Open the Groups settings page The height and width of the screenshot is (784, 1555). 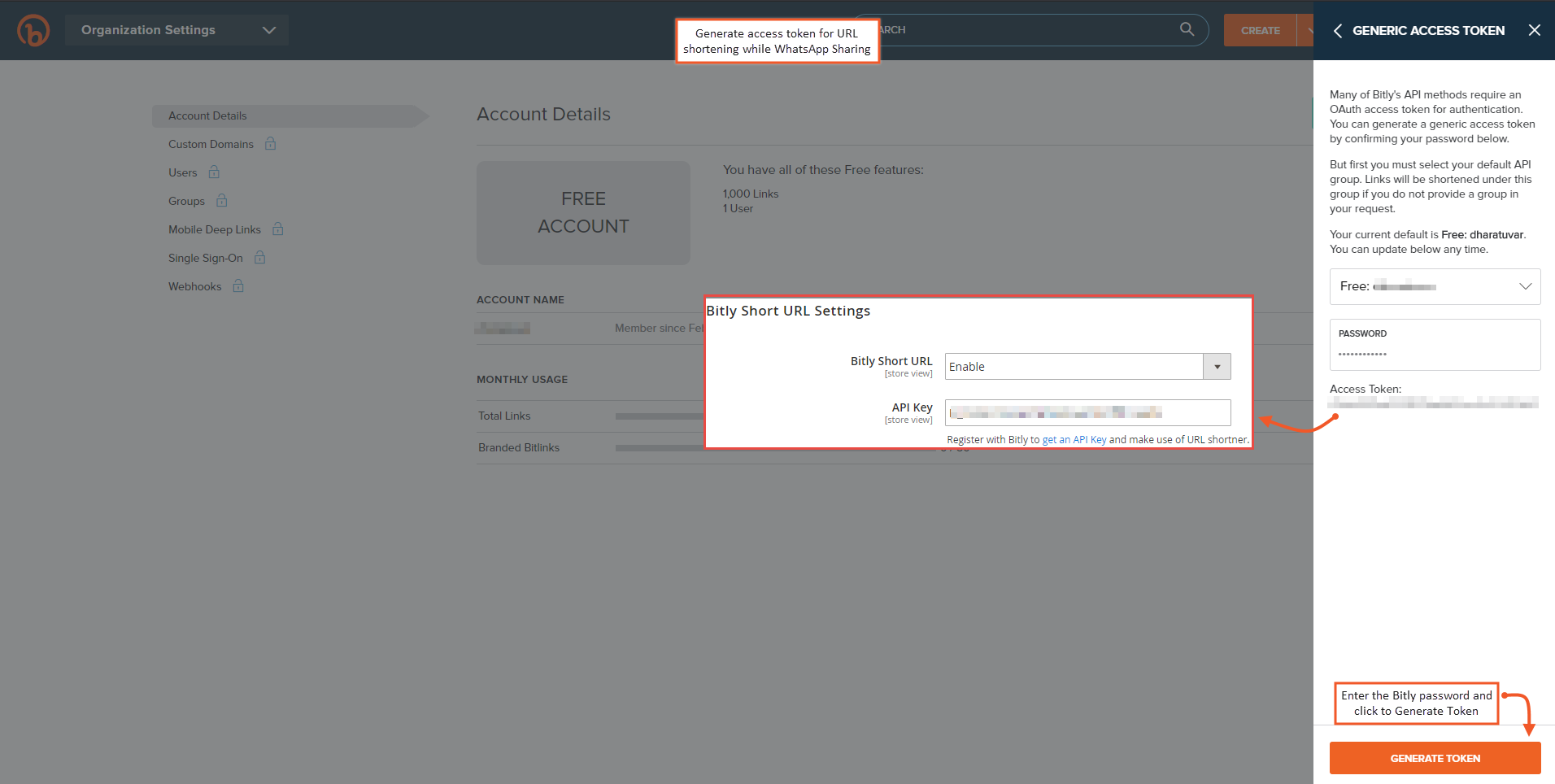(186, 201)
